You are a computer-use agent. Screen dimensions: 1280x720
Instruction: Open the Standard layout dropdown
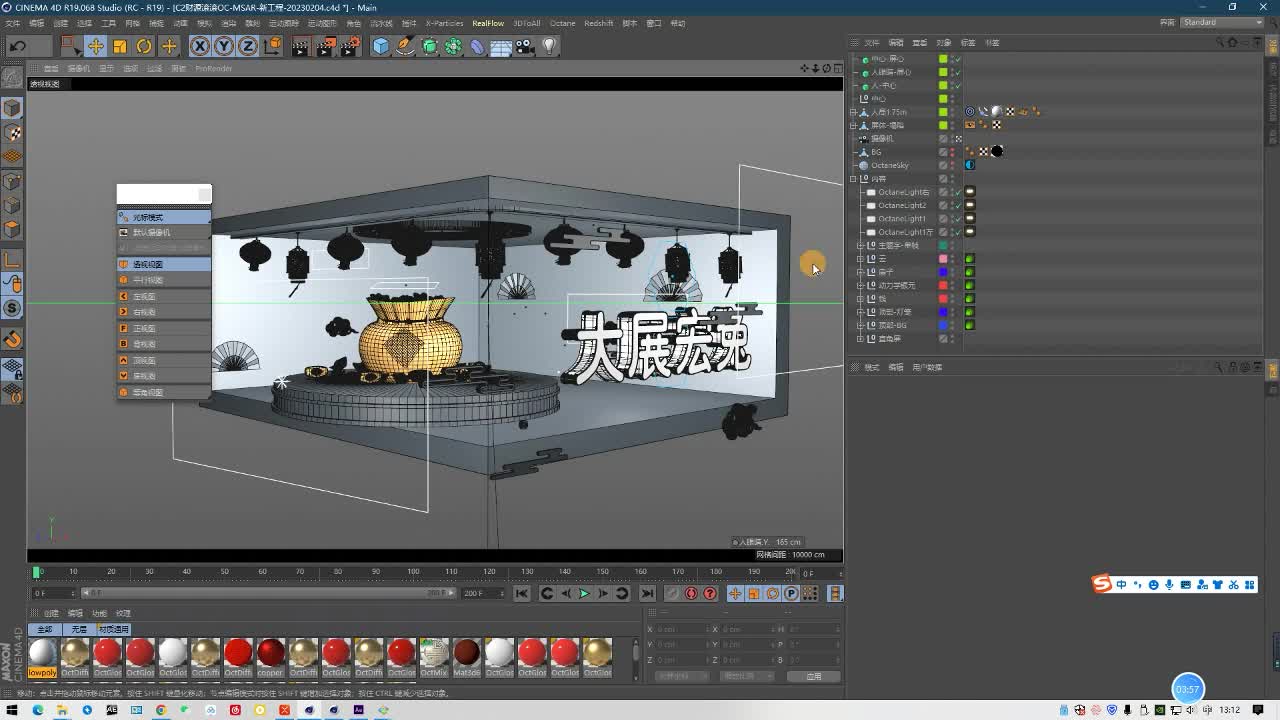[1222, 22]
